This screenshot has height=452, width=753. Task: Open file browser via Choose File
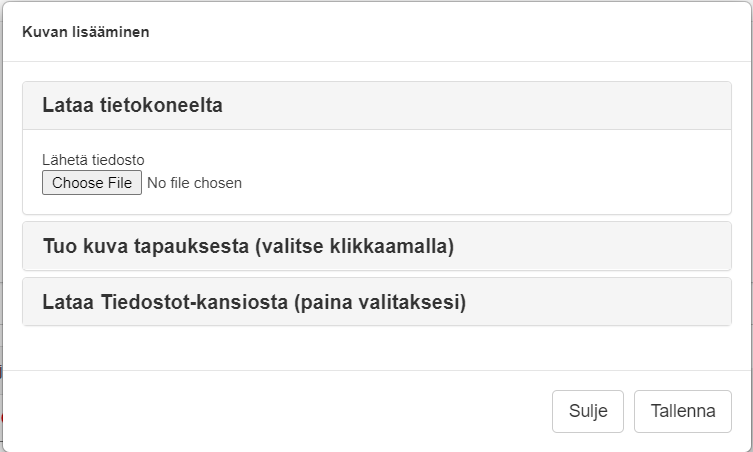pyautogui.click(x=92, y=183)
